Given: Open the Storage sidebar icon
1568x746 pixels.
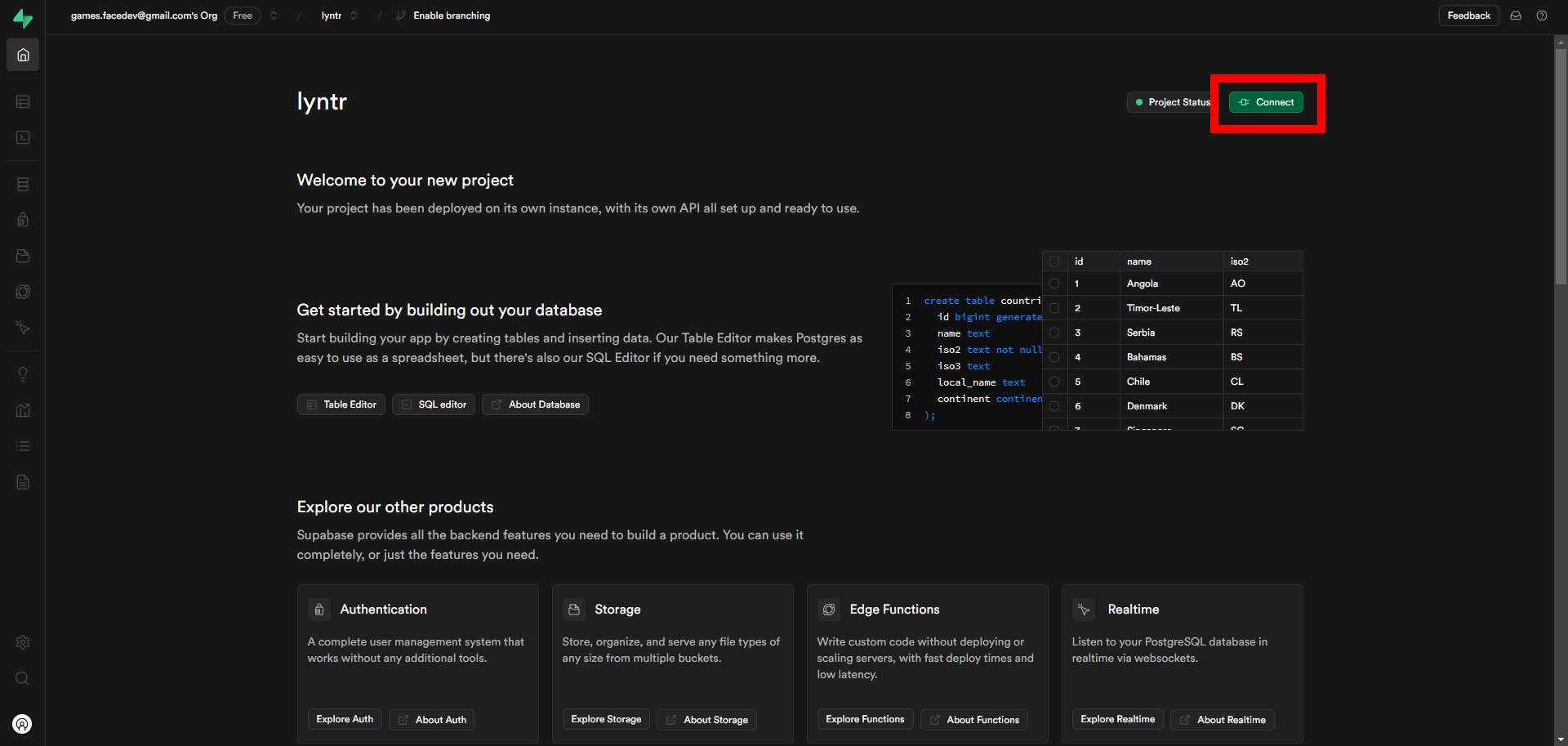Looking at the screenshot, I should pos(23,256).
